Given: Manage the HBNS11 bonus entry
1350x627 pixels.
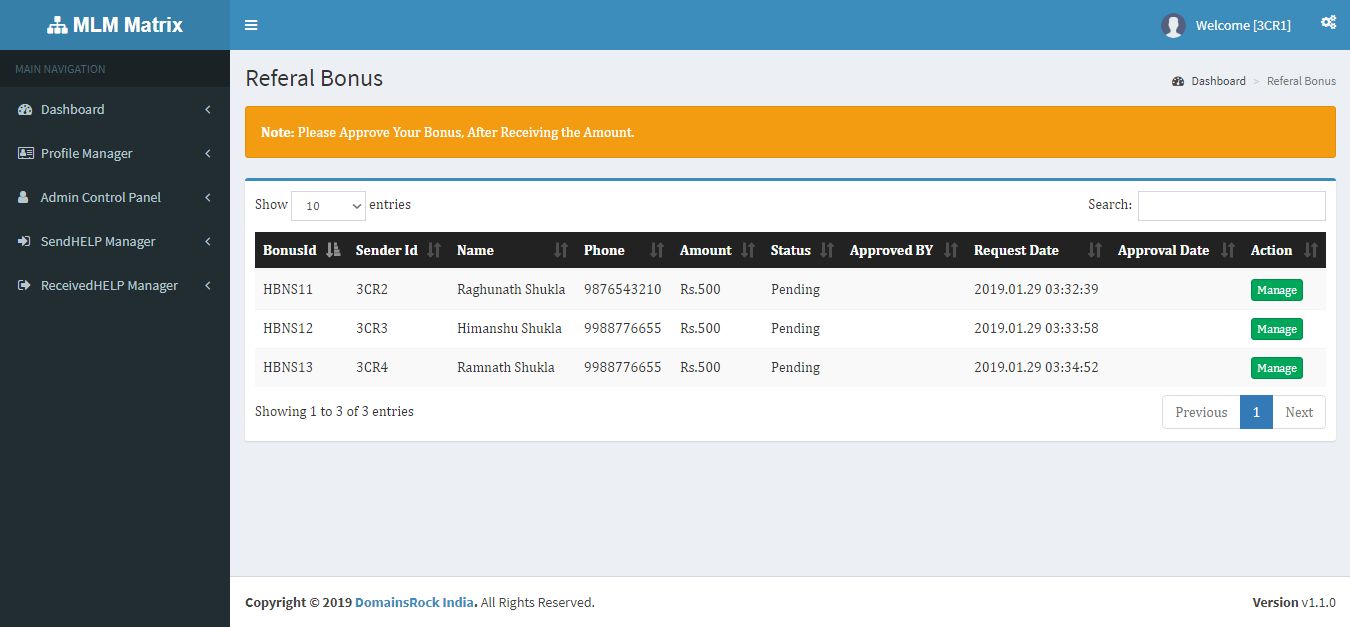Looking at the screenshot, I should [1276, 290].
